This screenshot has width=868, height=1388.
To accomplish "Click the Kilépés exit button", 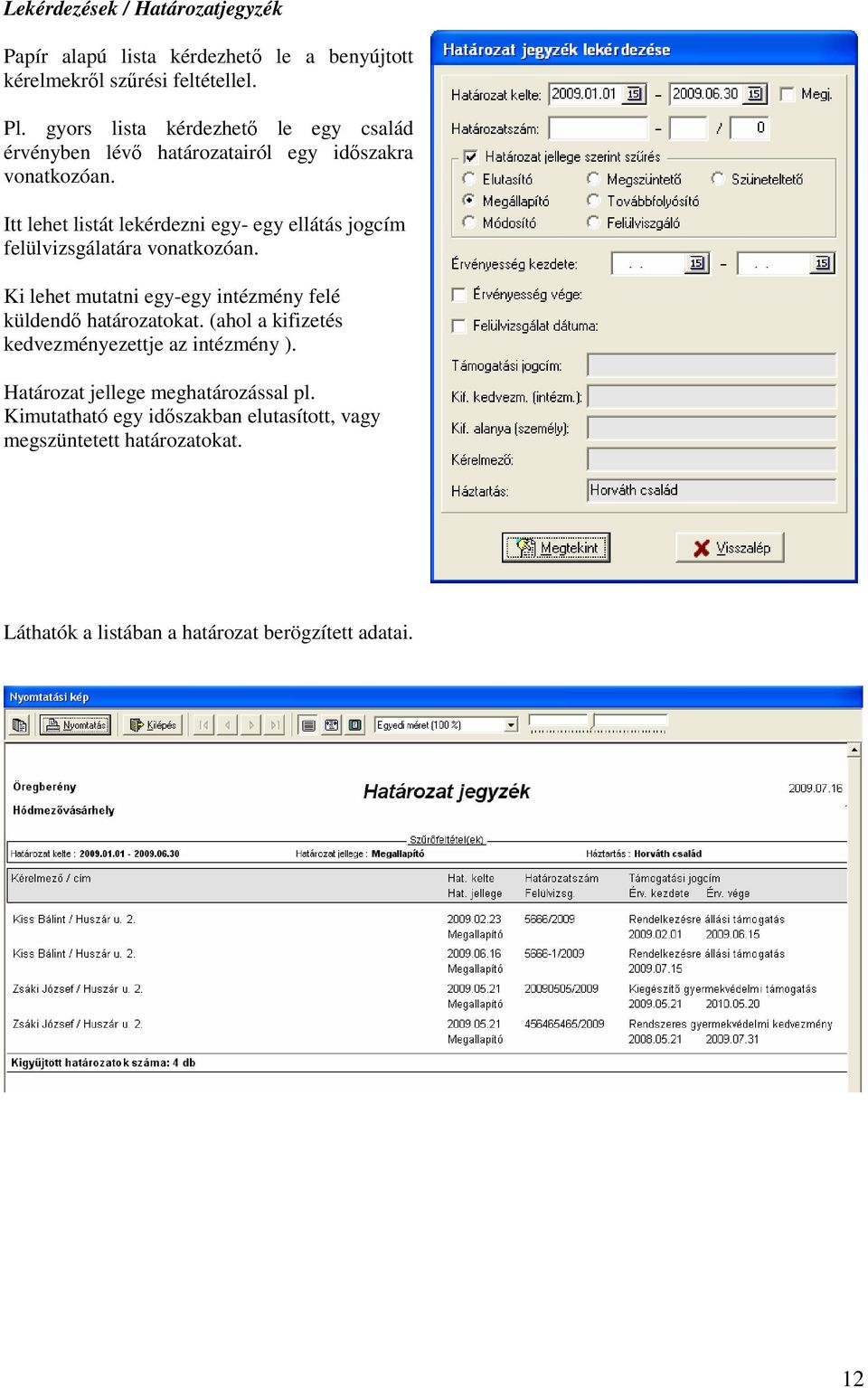I will tap(153, 725).
